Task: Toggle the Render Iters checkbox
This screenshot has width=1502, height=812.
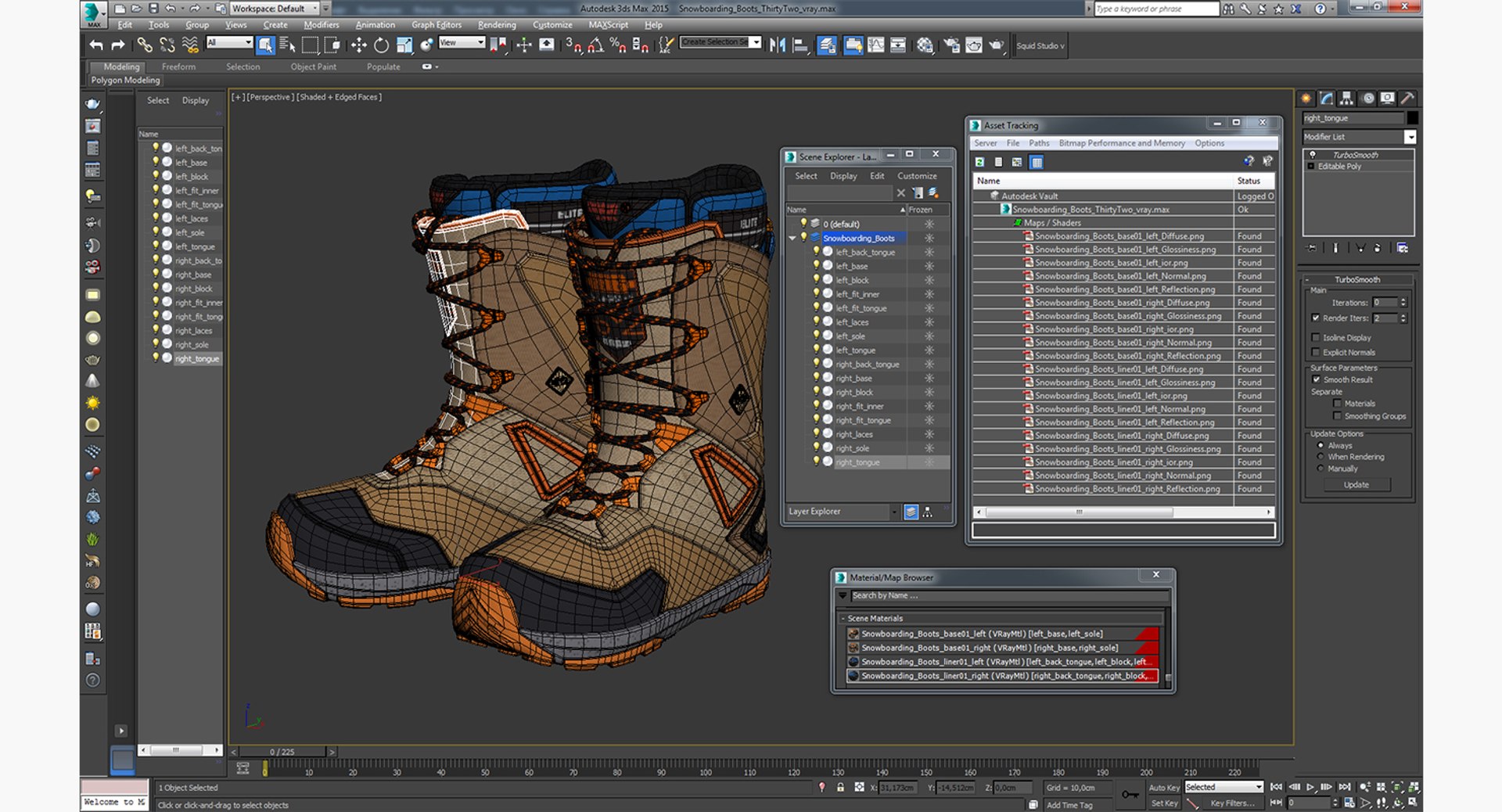Action: tap(1316, 318)
